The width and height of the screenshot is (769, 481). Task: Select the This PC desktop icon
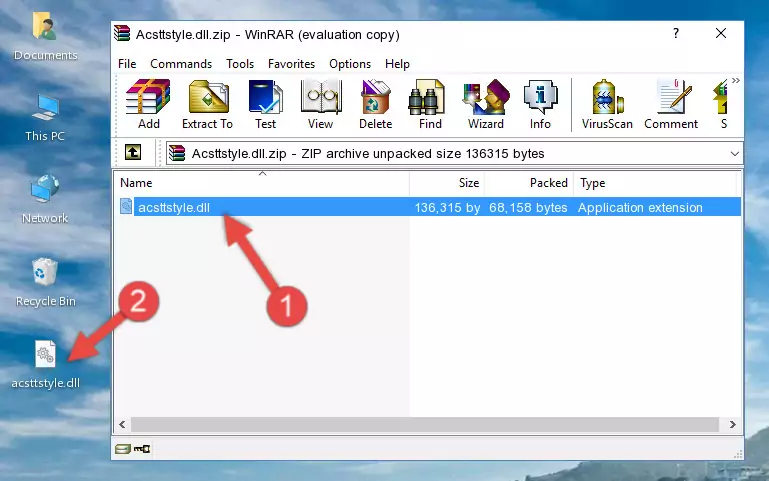45,118
